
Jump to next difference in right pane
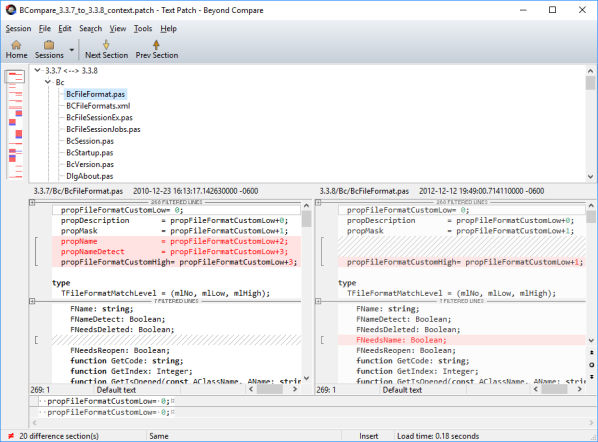pyautogui.click(x=592, y=377)
